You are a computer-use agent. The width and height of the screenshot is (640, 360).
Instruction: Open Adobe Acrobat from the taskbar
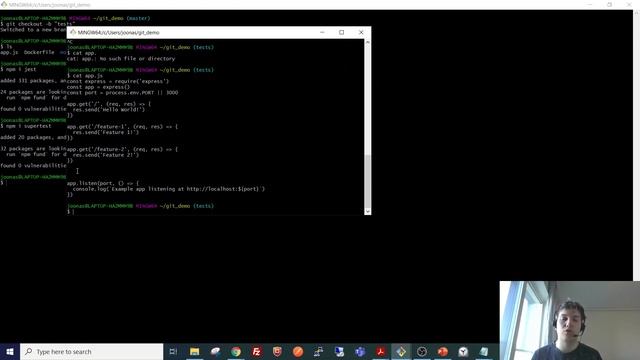click(x=380, y=351)
